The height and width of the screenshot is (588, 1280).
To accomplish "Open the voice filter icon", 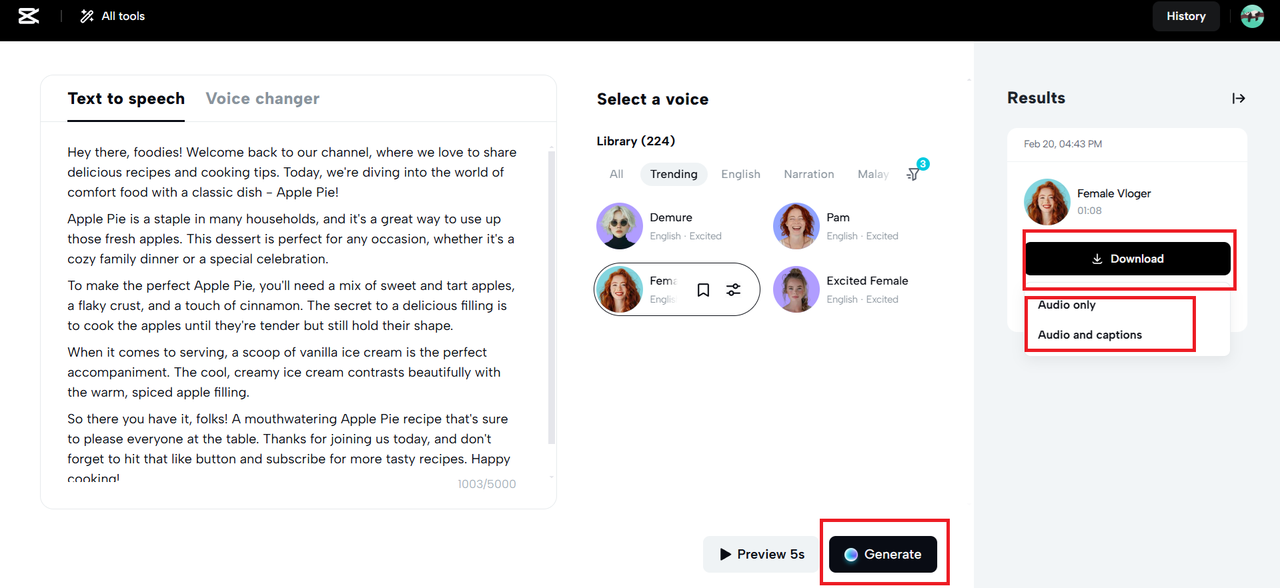I will (914, 174).
